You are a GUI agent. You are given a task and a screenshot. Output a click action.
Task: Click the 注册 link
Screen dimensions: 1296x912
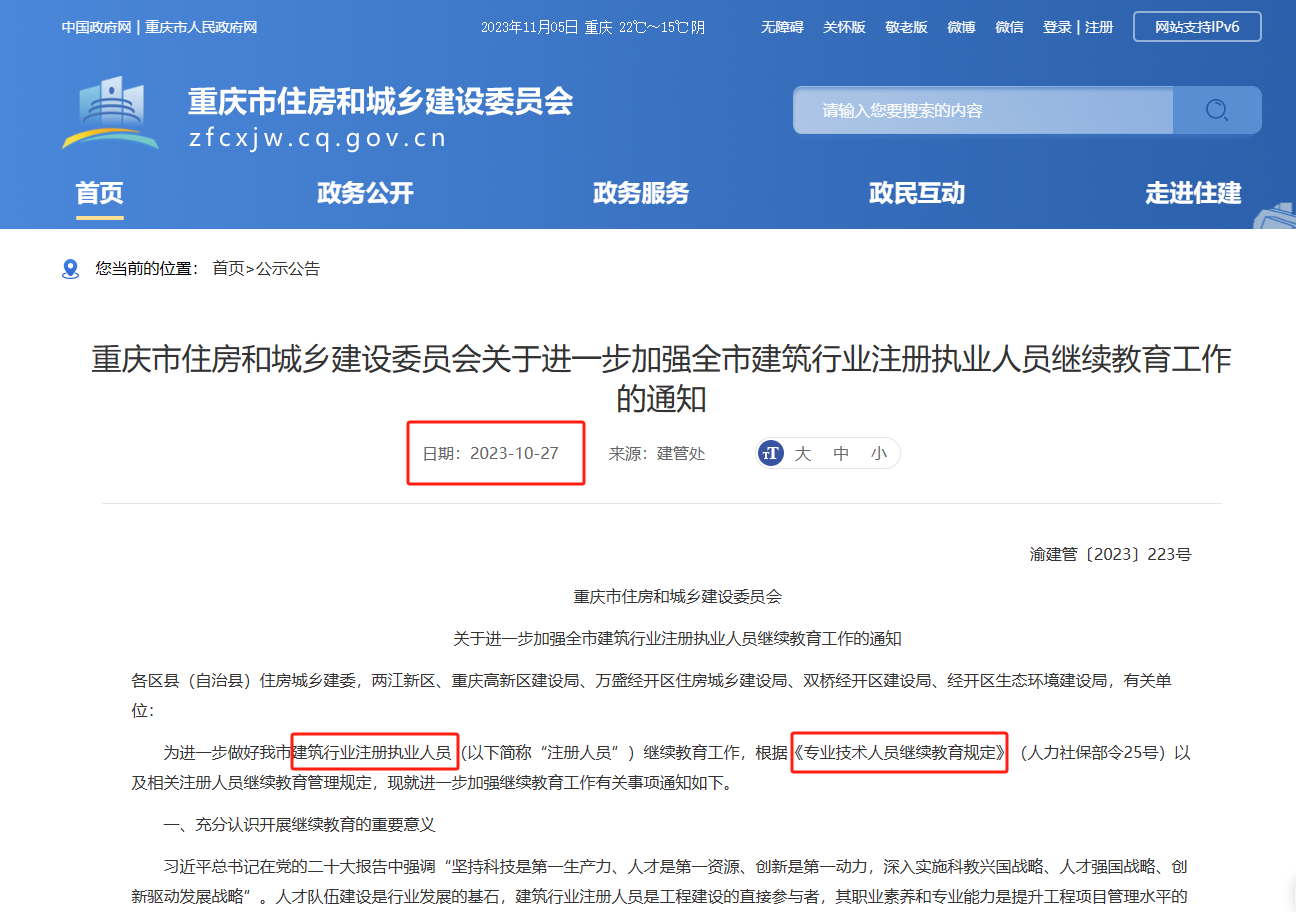tap(1099, 27)
